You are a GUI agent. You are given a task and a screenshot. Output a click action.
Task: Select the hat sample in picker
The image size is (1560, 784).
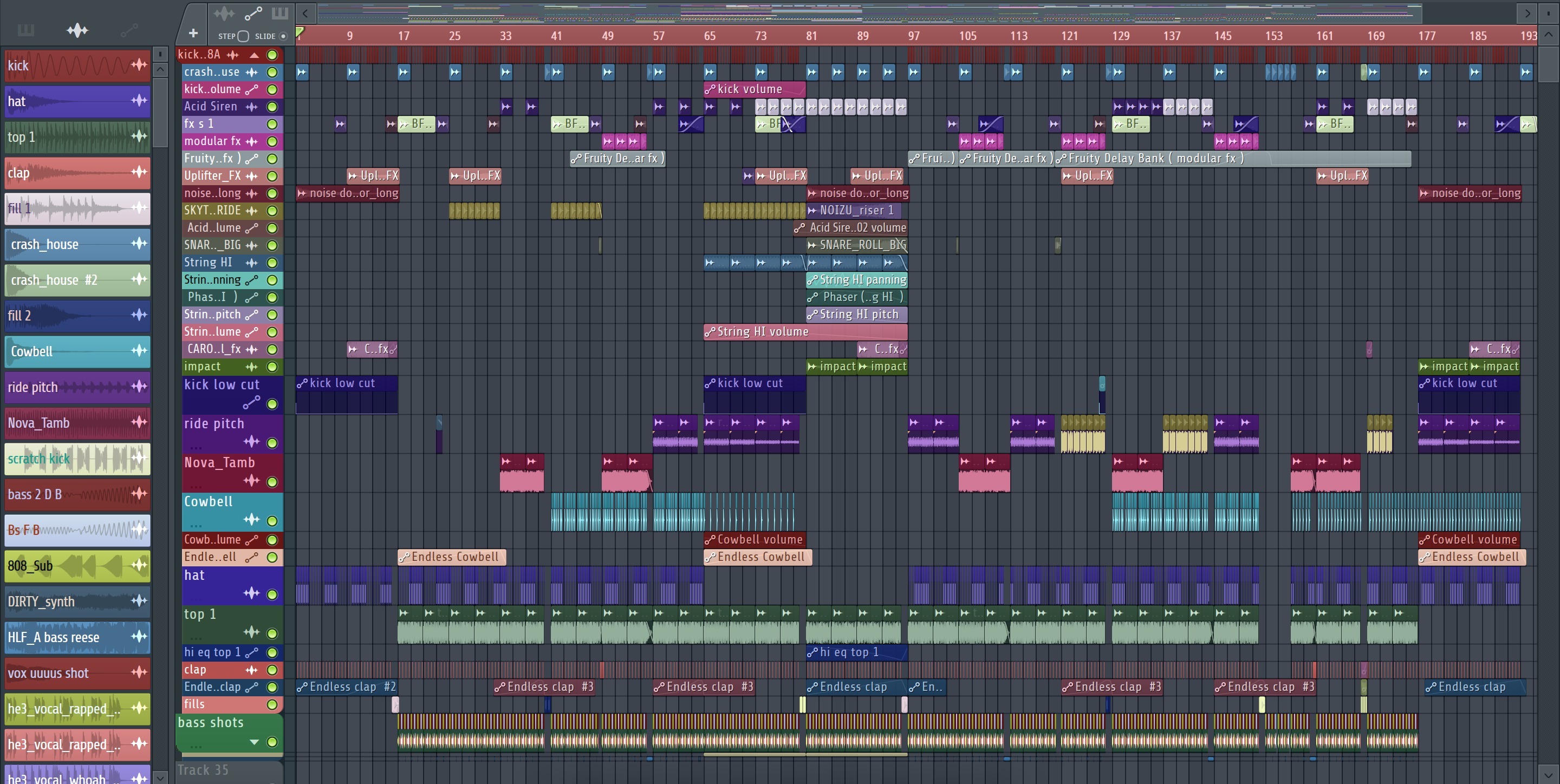coord(77,101)
